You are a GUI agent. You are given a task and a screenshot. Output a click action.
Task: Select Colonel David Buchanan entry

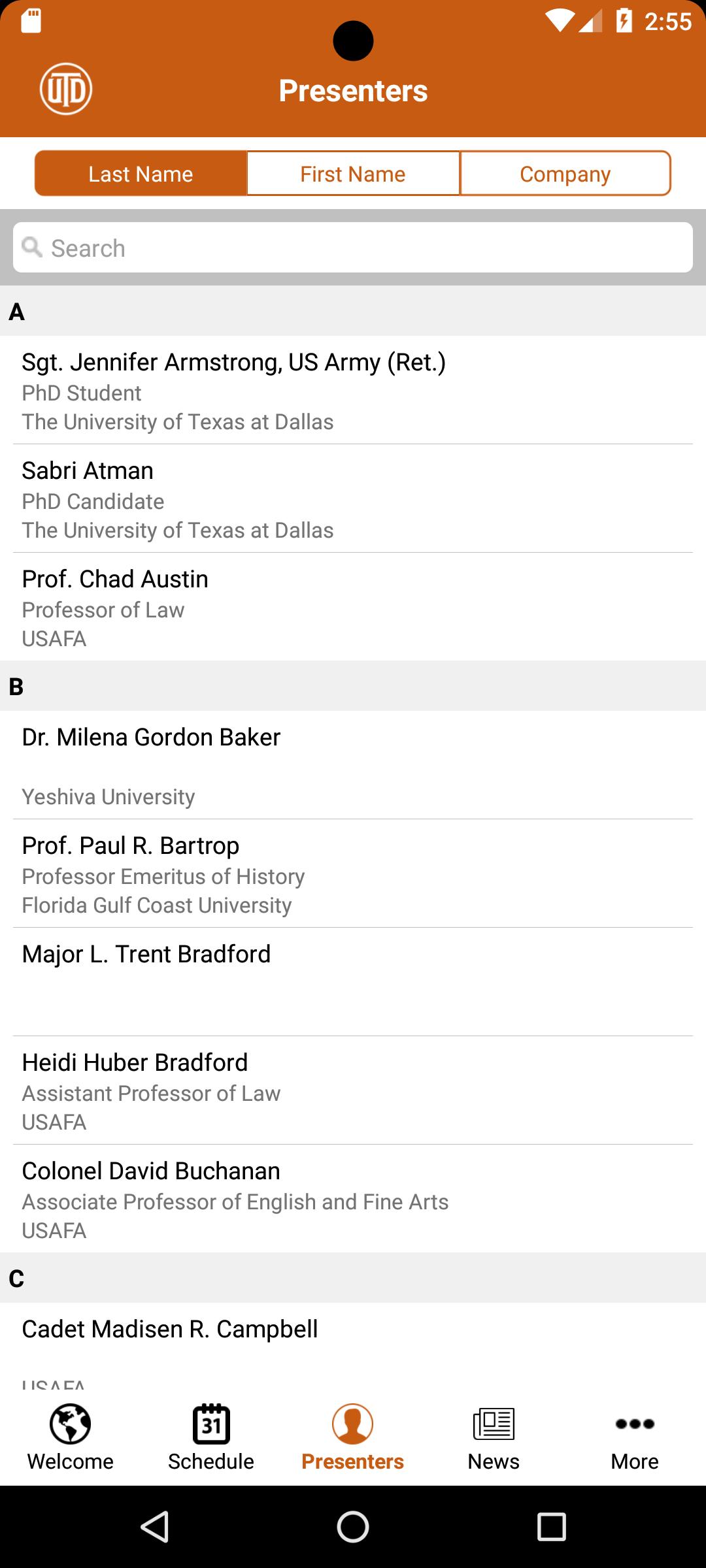353,1199
